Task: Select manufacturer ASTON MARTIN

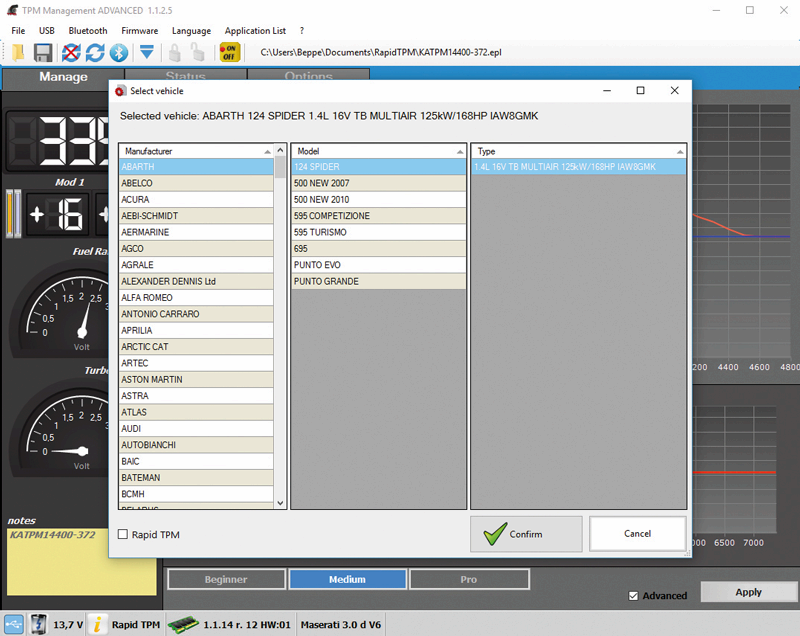Action: click(196, 379)
